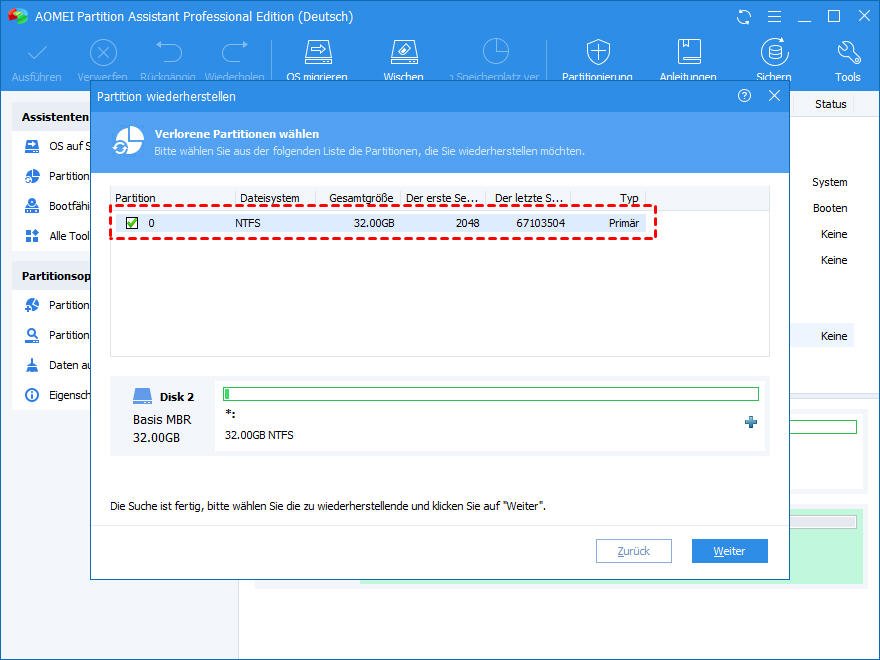Click the Eigenschaften info icon

click(x=32, y=395)
